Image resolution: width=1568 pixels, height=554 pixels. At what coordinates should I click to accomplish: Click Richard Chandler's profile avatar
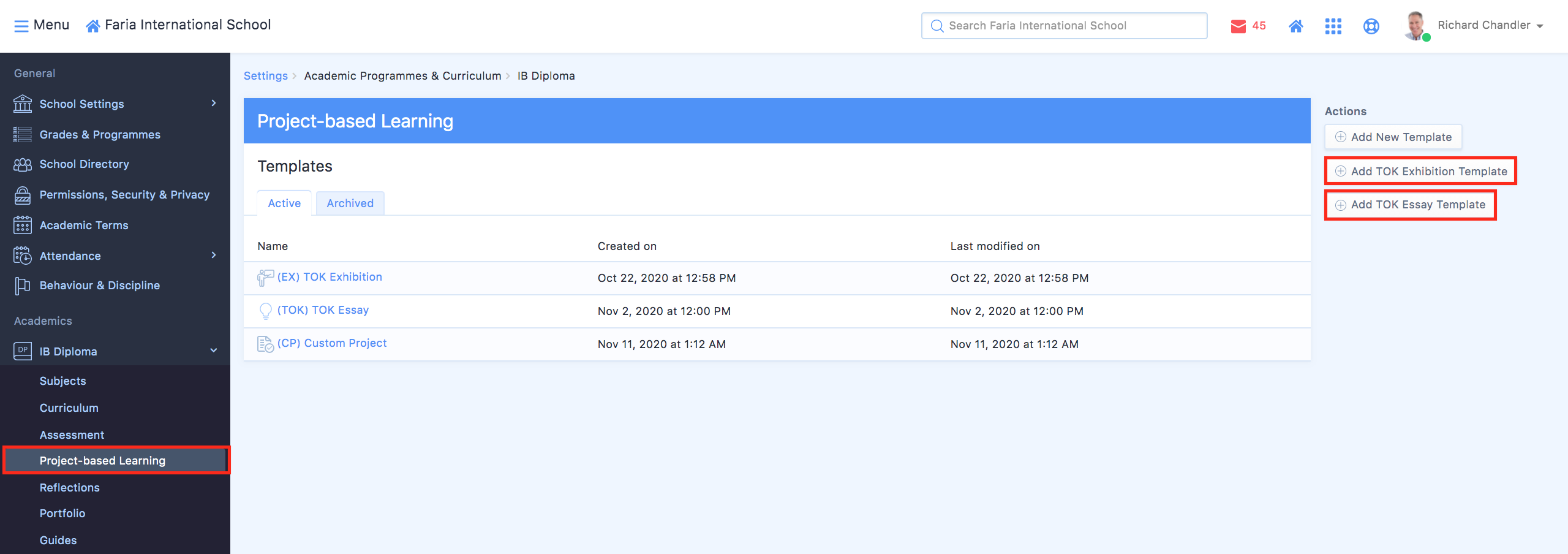[1415, 26]
